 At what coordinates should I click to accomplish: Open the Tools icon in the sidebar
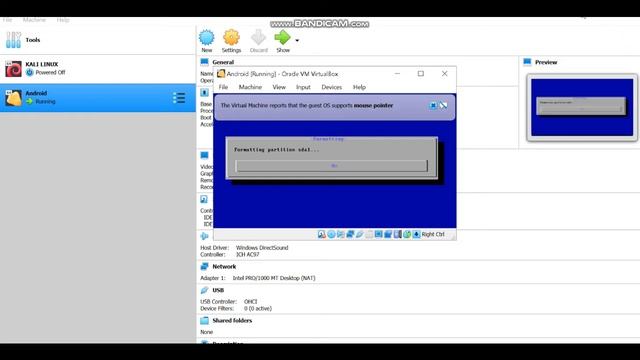click(x=13, y=40)
